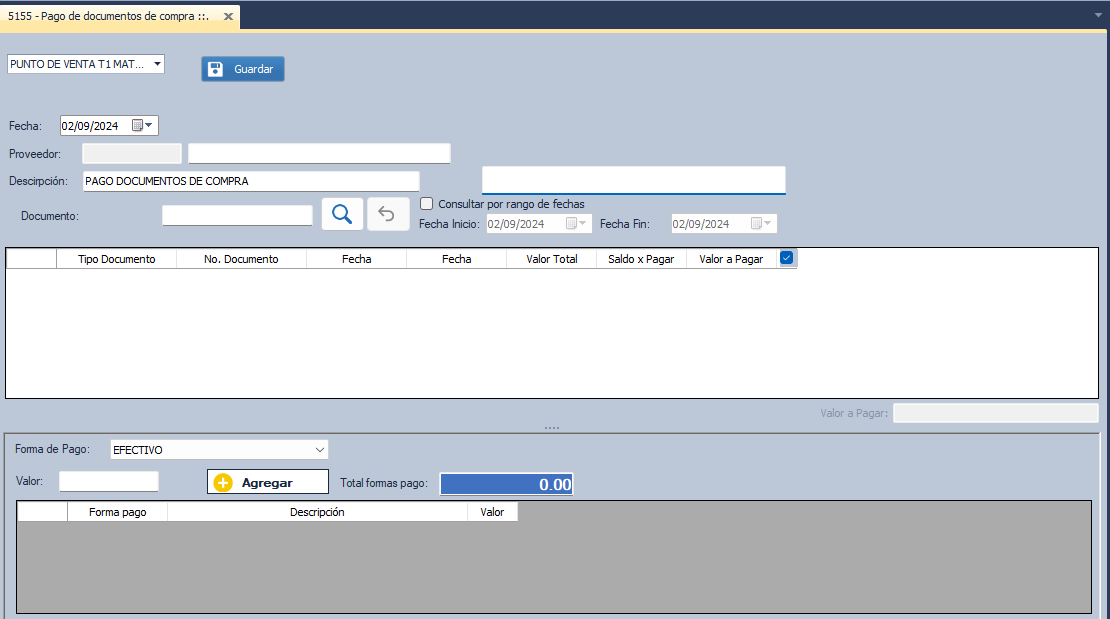Click the floppy disk icon on Guardar
1110x619 pixels.
click(x=216, y=69)
